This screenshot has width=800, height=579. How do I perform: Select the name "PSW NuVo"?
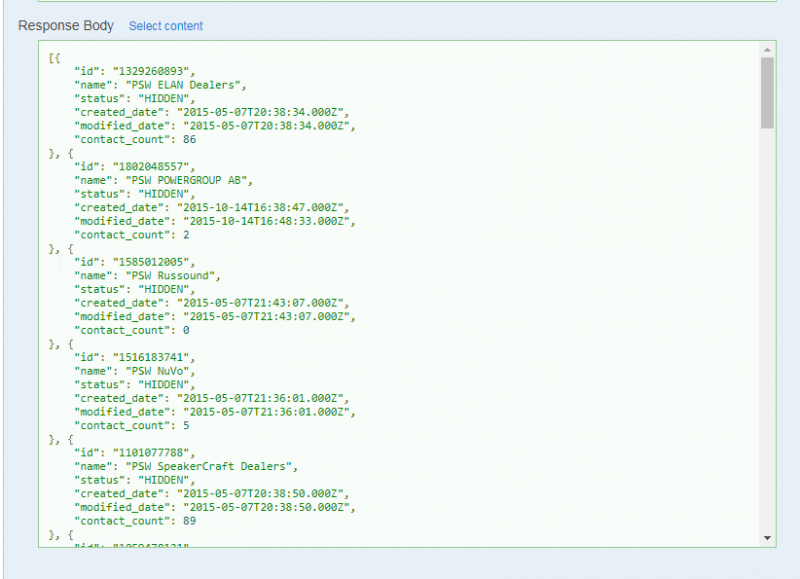point(157,371)
